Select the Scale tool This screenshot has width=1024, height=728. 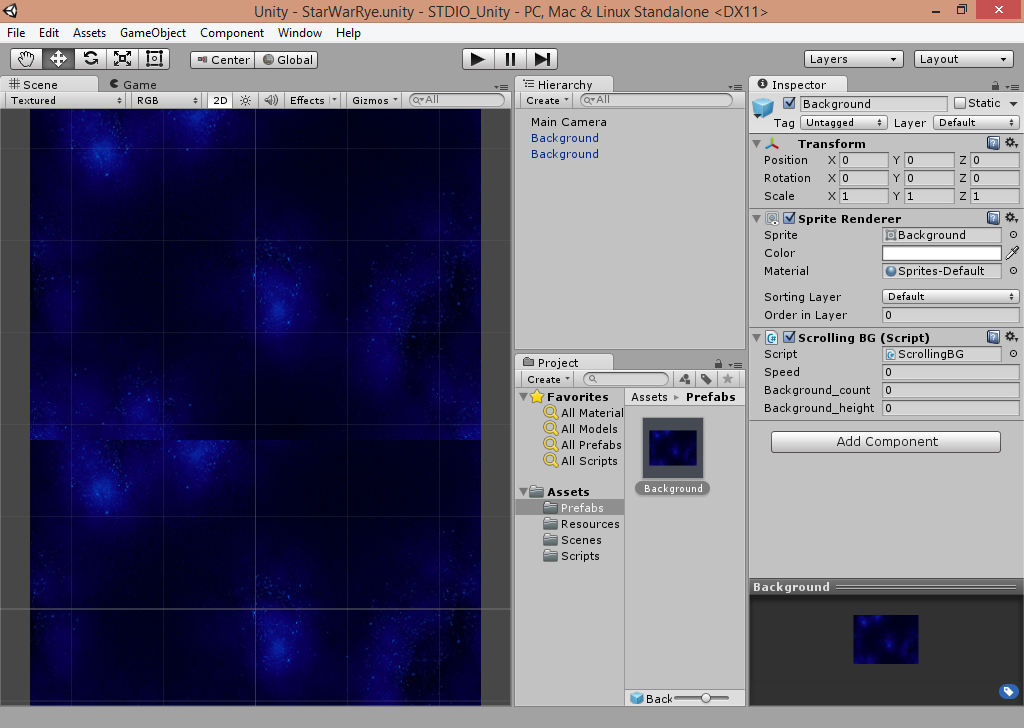[122, 59]
